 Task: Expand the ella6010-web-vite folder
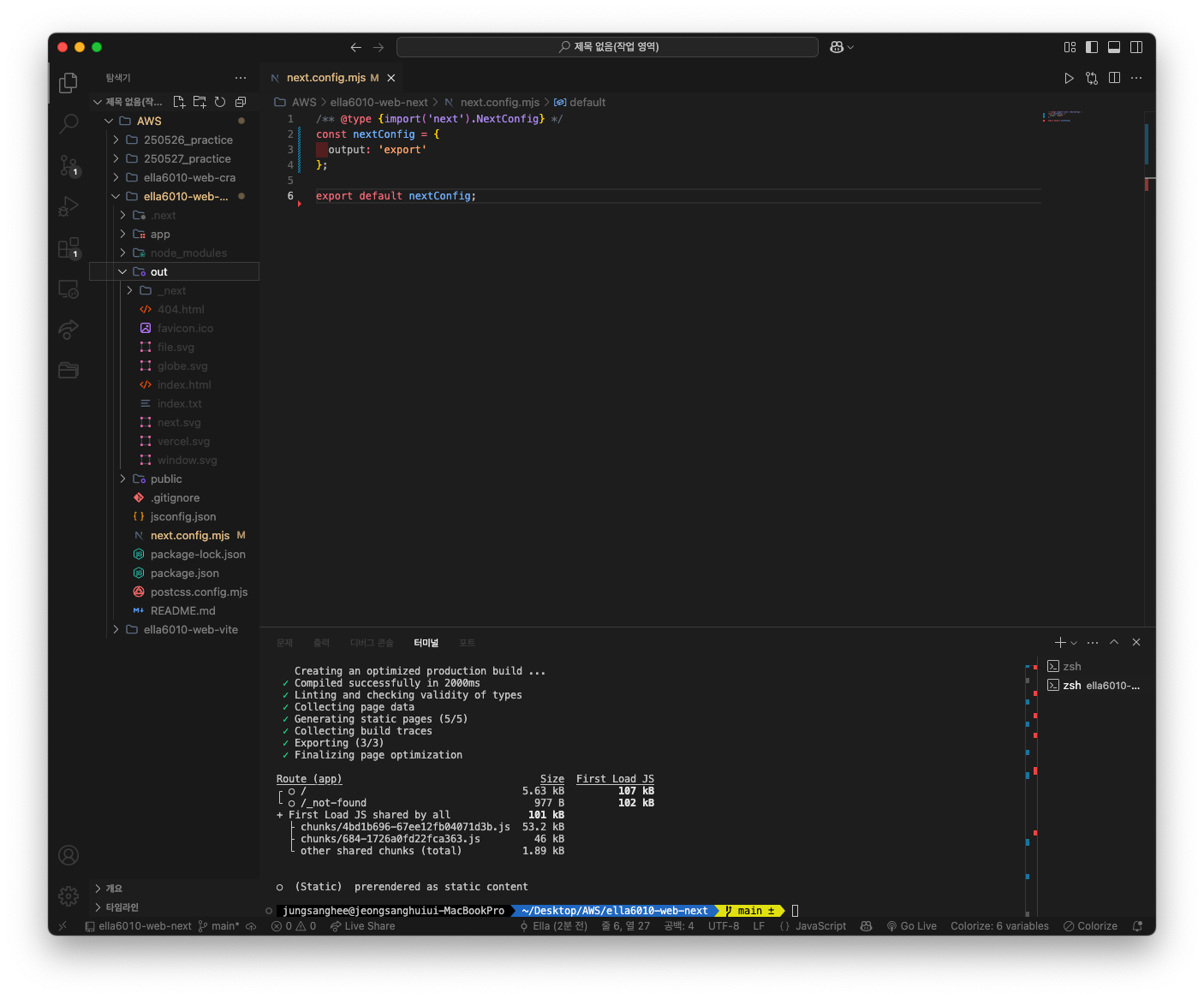(x=116, y=629)
